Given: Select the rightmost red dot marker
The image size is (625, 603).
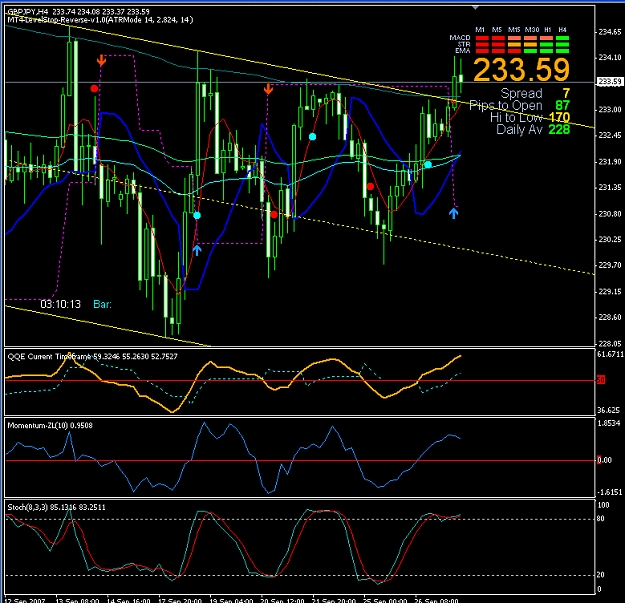Looking at the screenshot, I should pos(370,186).
